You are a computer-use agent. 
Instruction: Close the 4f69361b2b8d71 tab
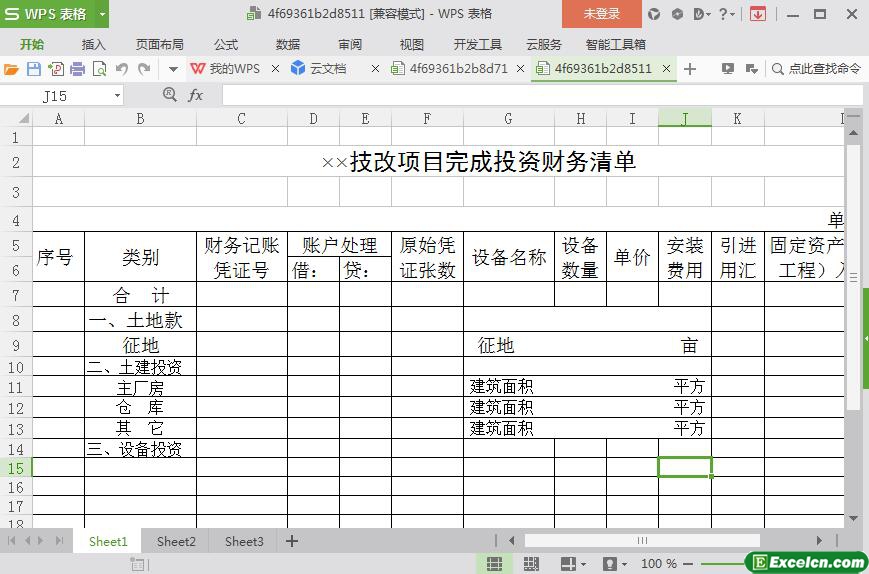(520, 69)
